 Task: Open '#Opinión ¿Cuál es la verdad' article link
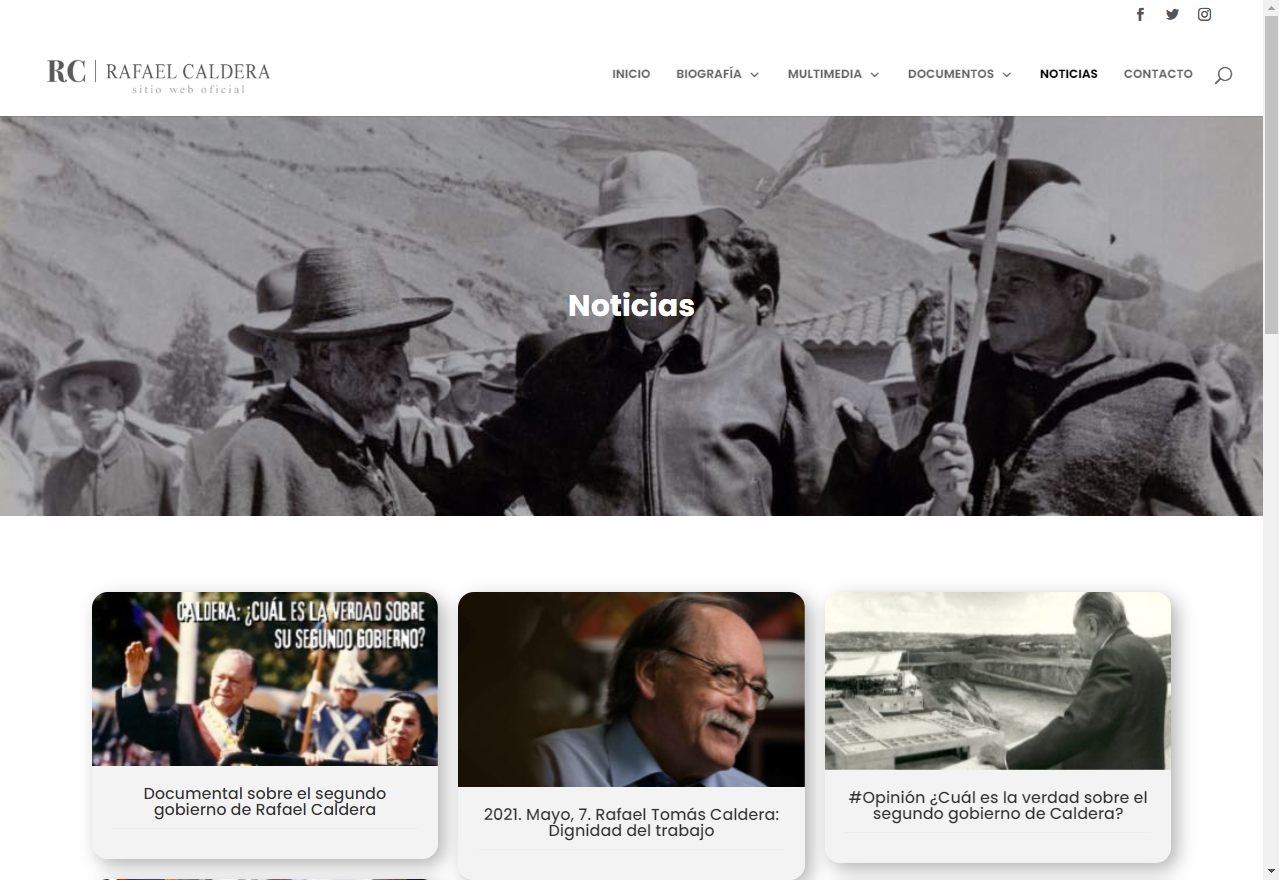pos(998,805)
